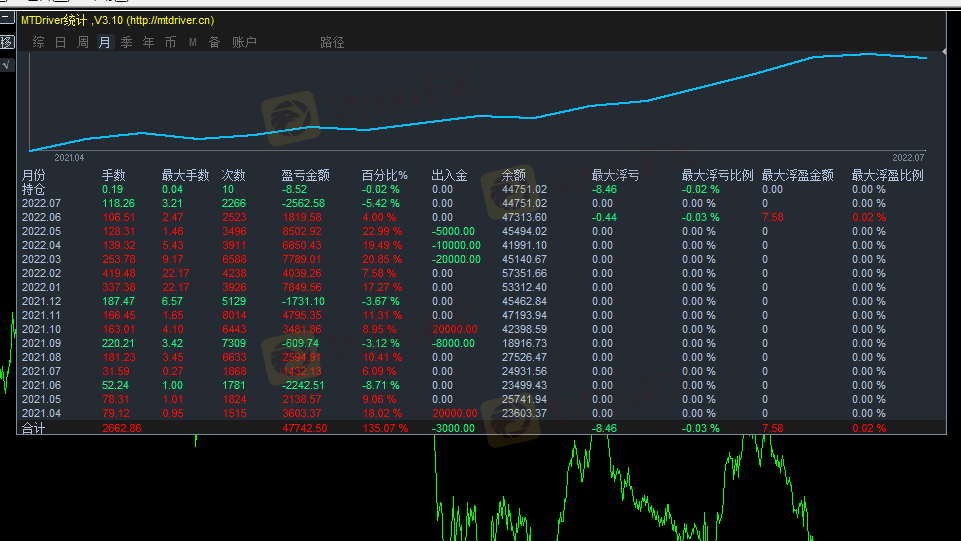Open the 年 yearly tab
The width and height of the screenshot is (961, 541).
click(148, 42)
